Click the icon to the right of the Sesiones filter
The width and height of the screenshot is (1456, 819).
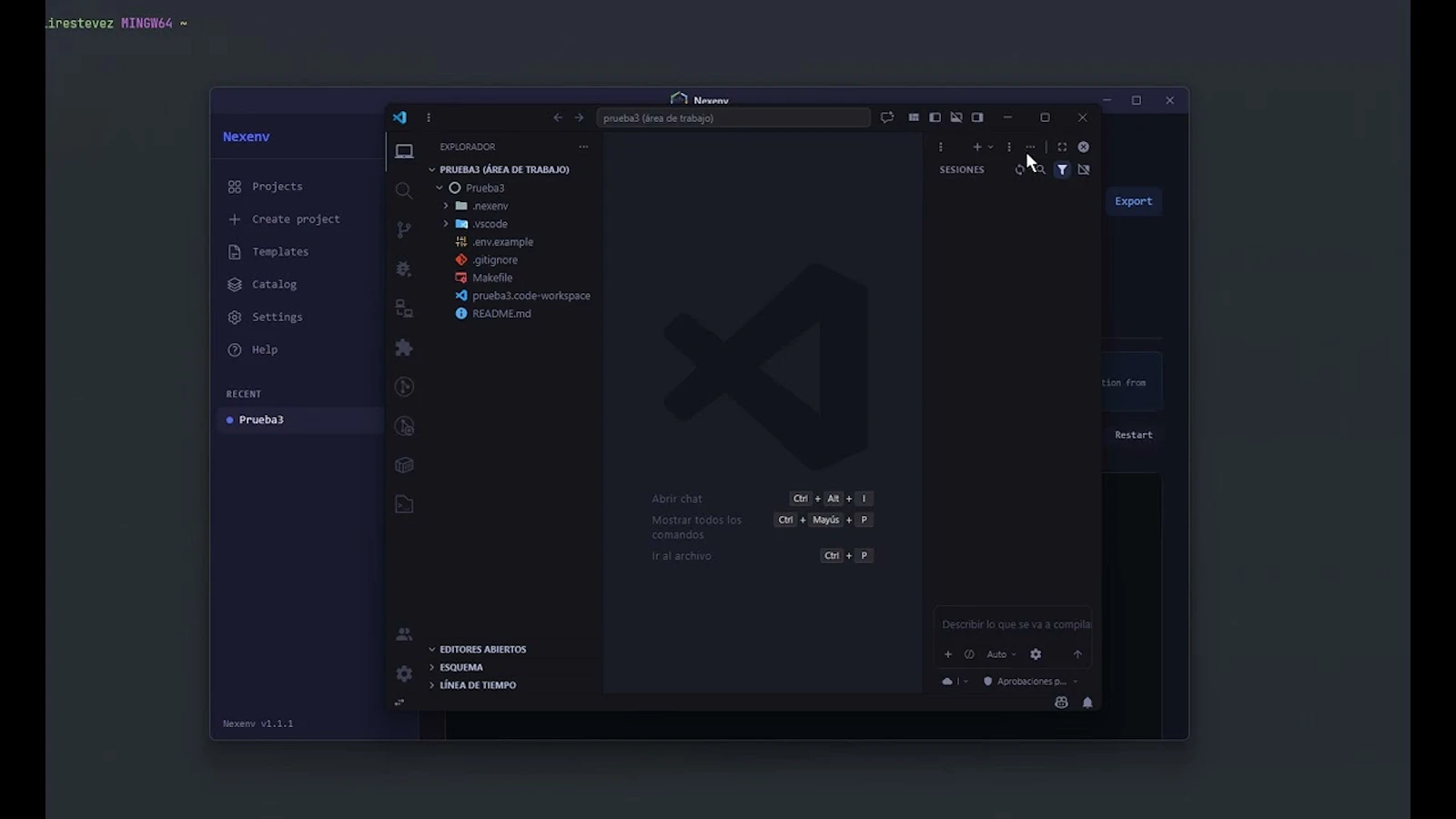point(1084,169)
